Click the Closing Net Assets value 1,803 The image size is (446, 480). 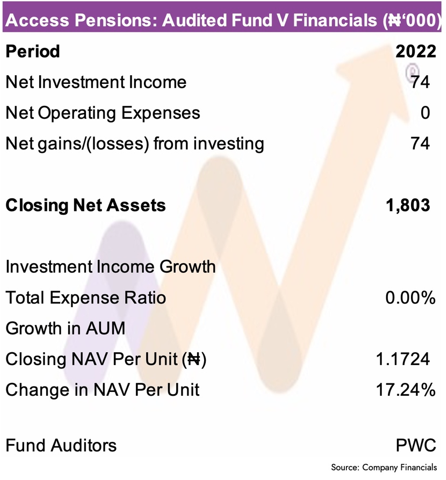coord(408,205)
